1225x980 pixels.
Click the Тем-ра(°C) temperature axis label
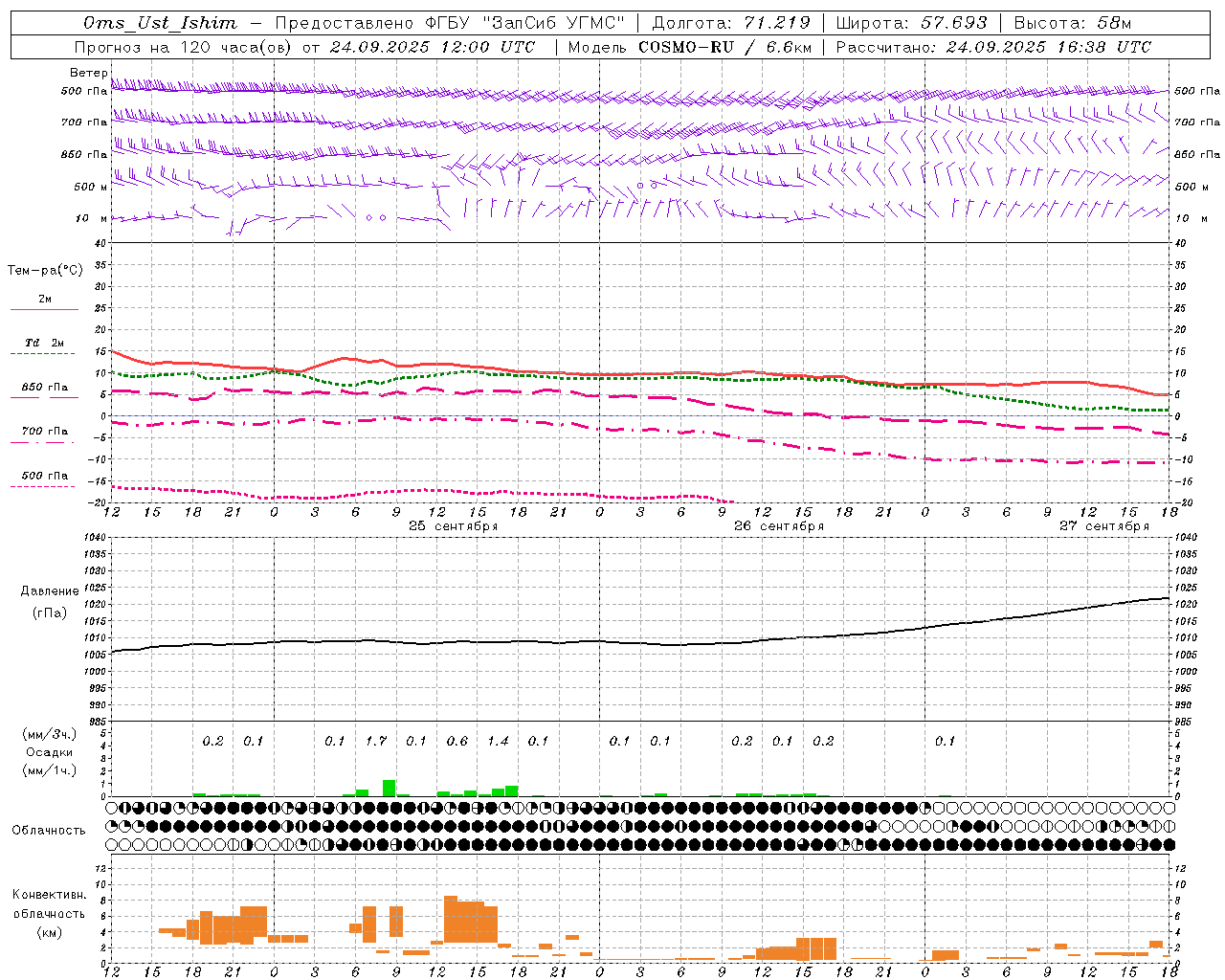click(x=45, y=271)
